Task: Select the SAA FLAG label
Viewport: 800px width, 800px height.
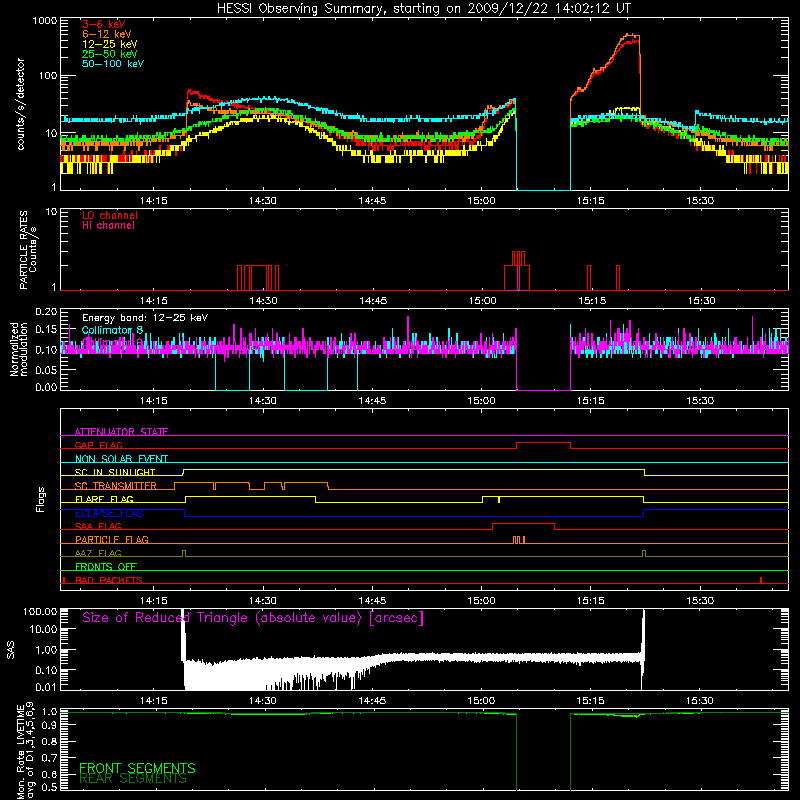Action: click(x=98, y=526)
